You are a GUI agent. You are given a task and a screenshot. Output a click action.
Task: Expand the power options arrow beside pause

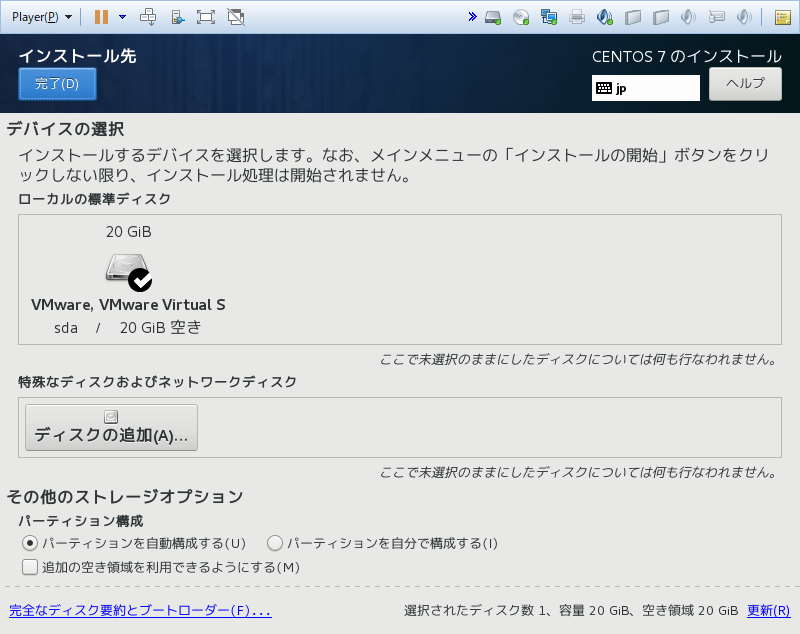122,17
